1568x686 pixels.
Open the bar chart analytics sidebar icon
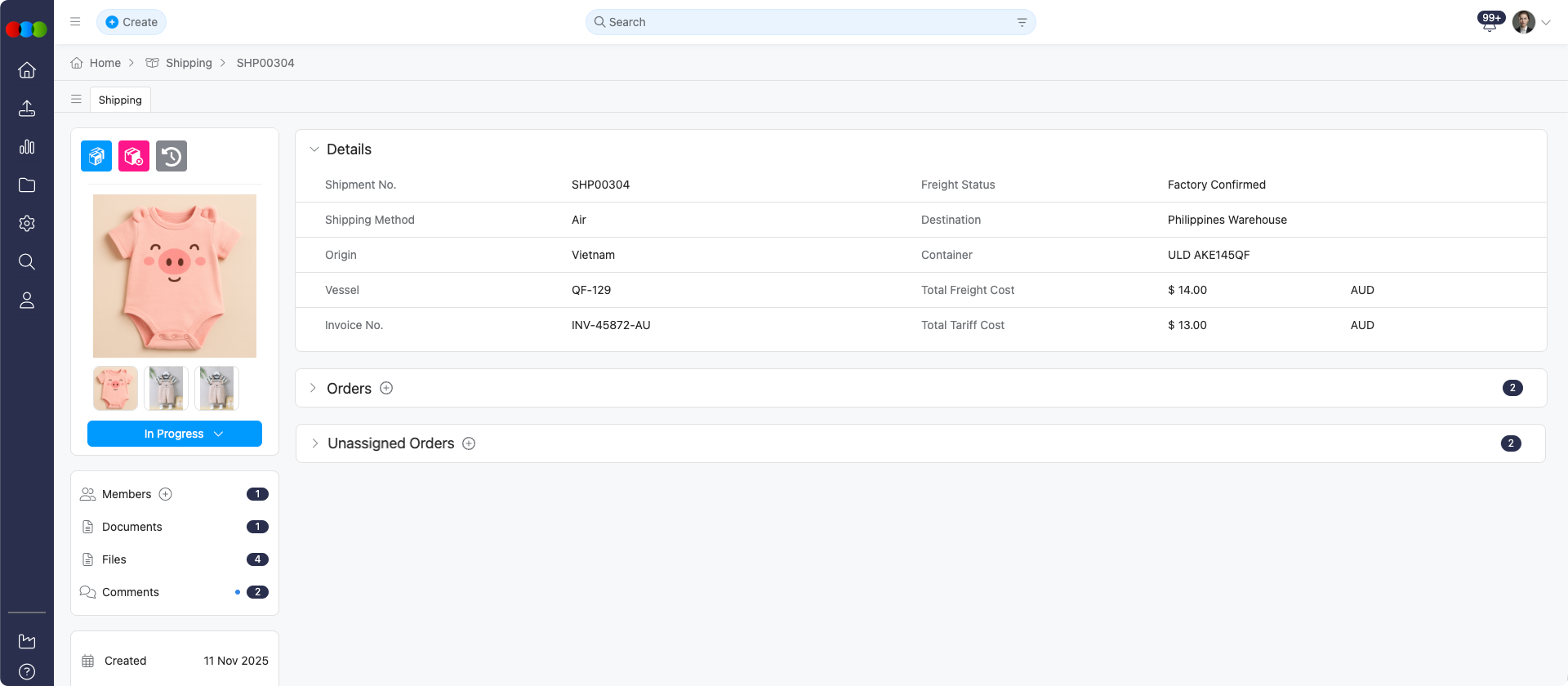(27, 147)
